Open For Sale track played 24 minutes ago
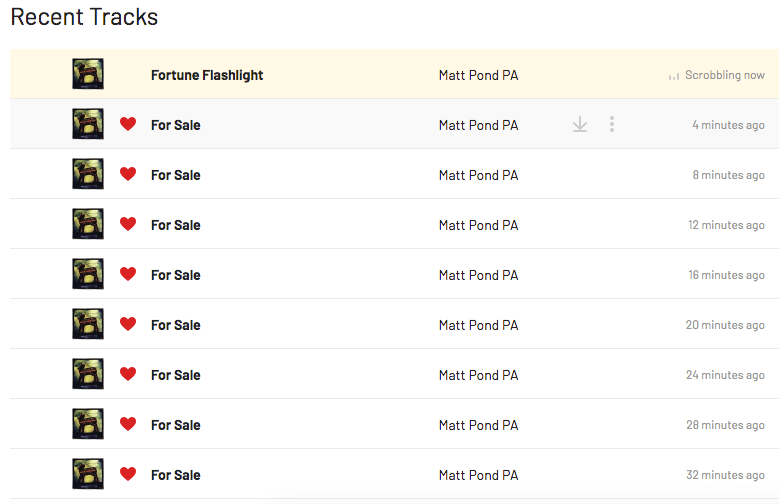 coord(176,375)
